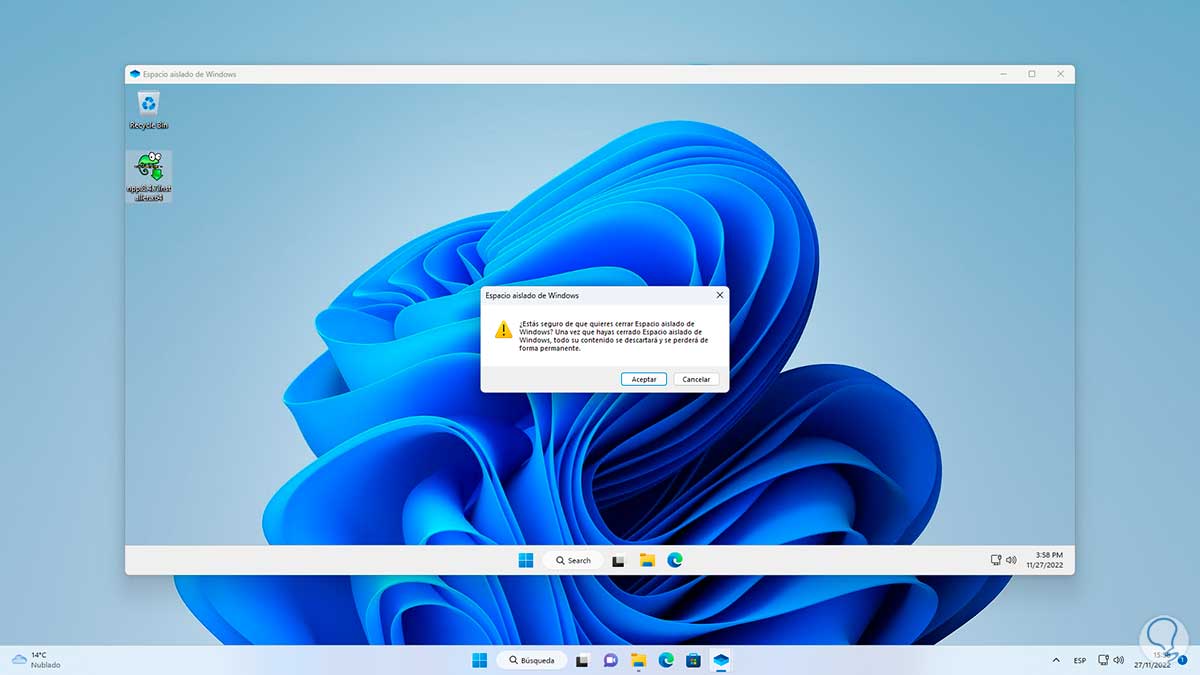The image size is (1200, 675).
Task: Close the confirmation dialog with its X
Action: [x=719, y=296]
